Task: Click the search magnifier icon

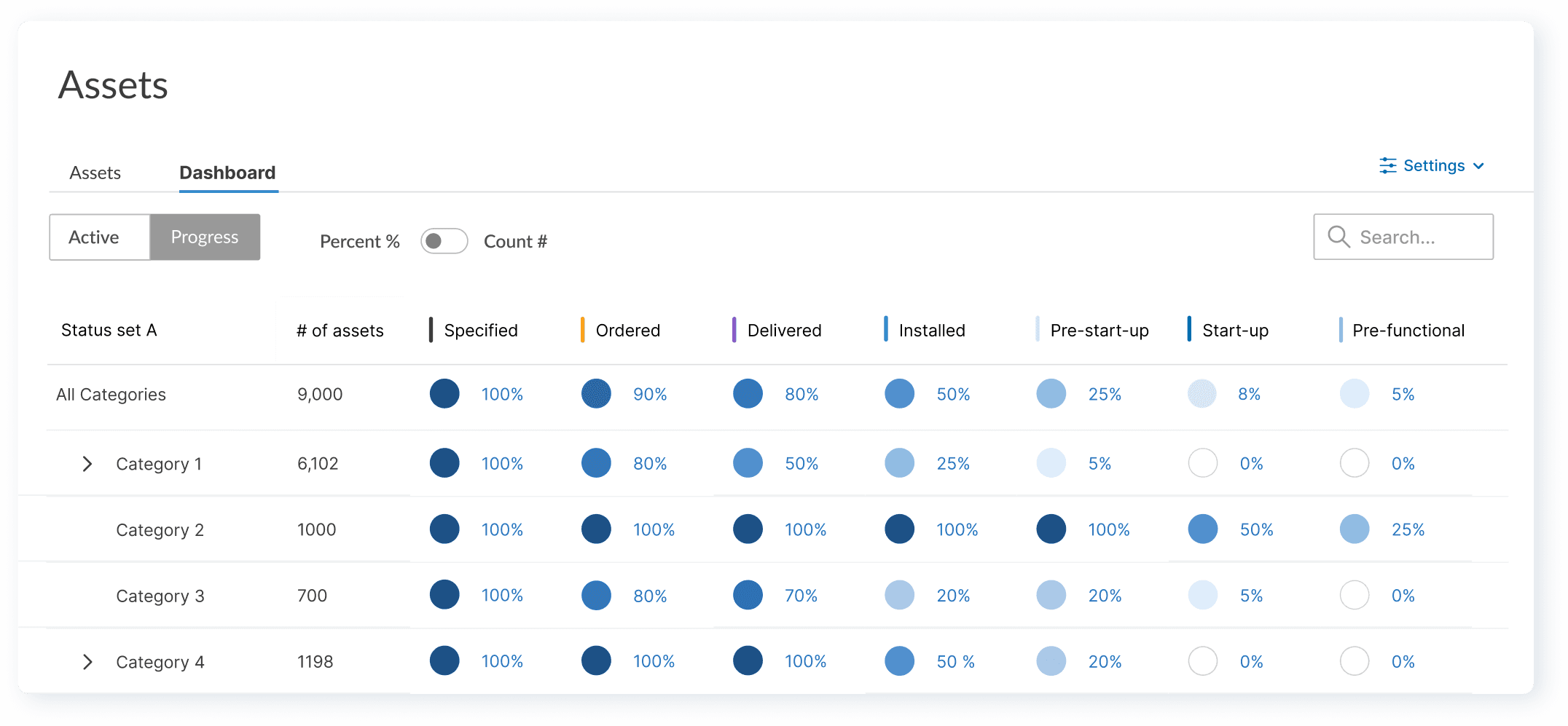Action: (x=1338, y=237)
